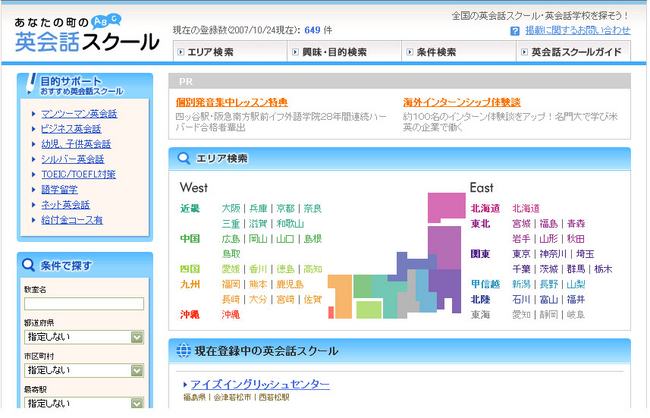The image size is (650, 418).
Task: Click the question mark help icon
Action: pyautogui.click(x=514, y=31)
